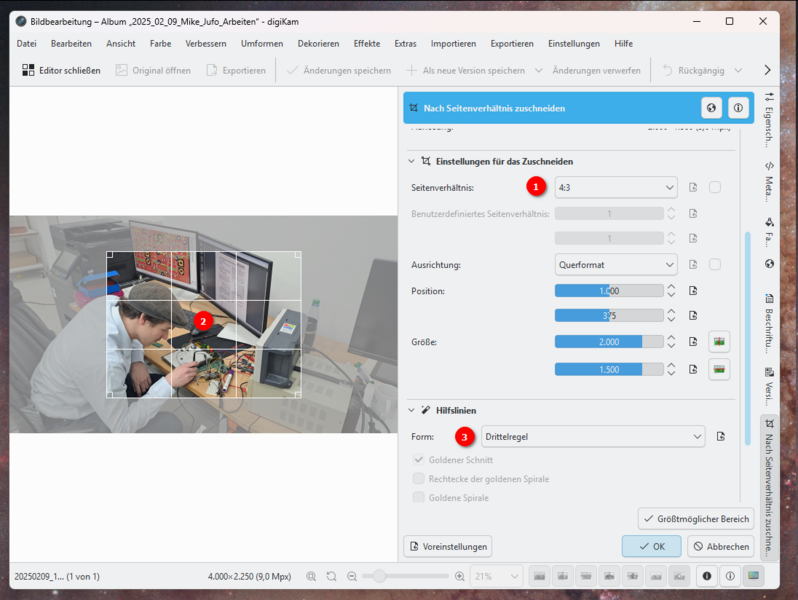Open the Metadaten sidebar tab
The image size is (798, 600).
[769, 182]
